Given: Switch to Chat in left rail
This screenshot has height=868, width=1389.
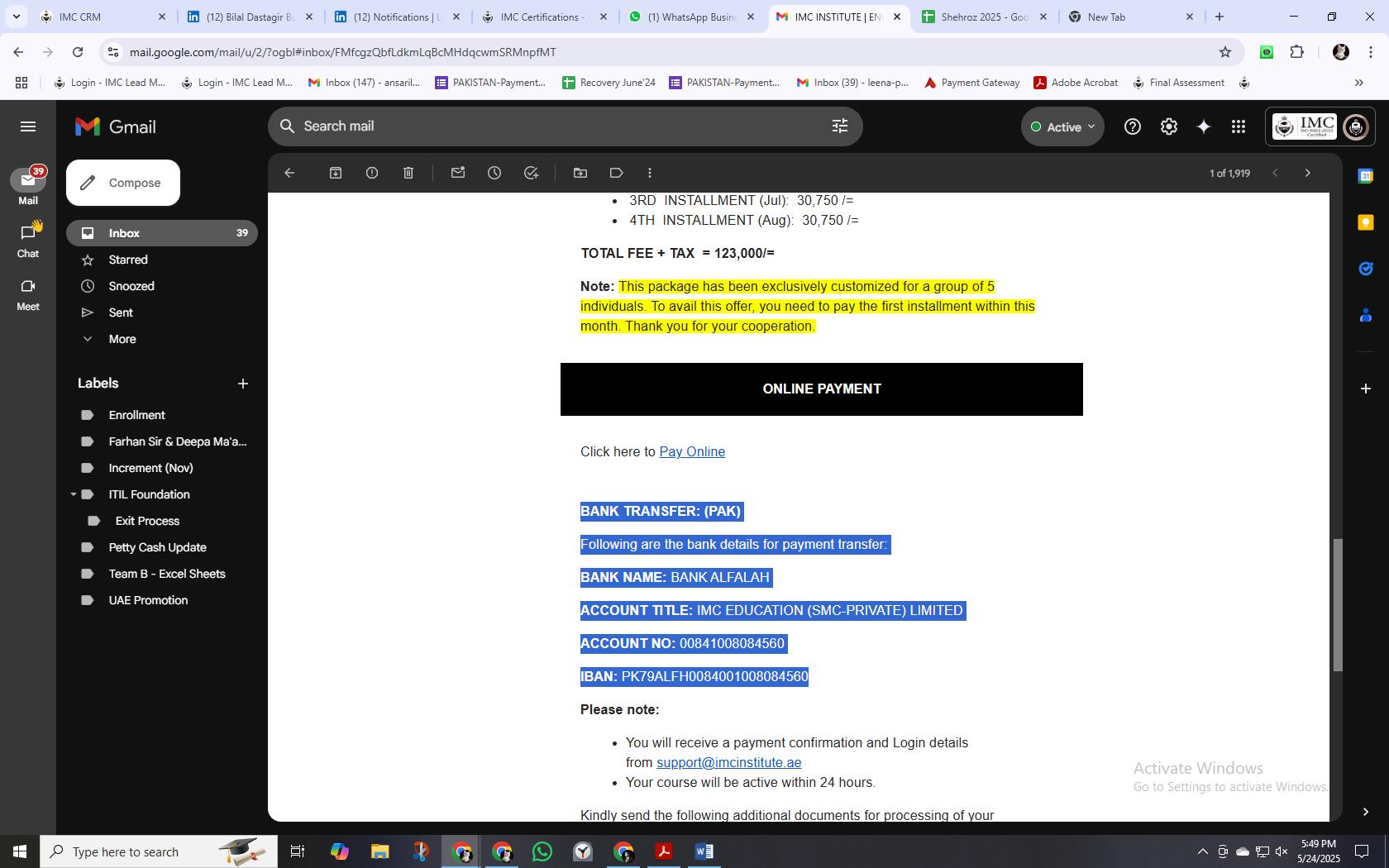Looking at the screenshot, I should coord(28,240).
